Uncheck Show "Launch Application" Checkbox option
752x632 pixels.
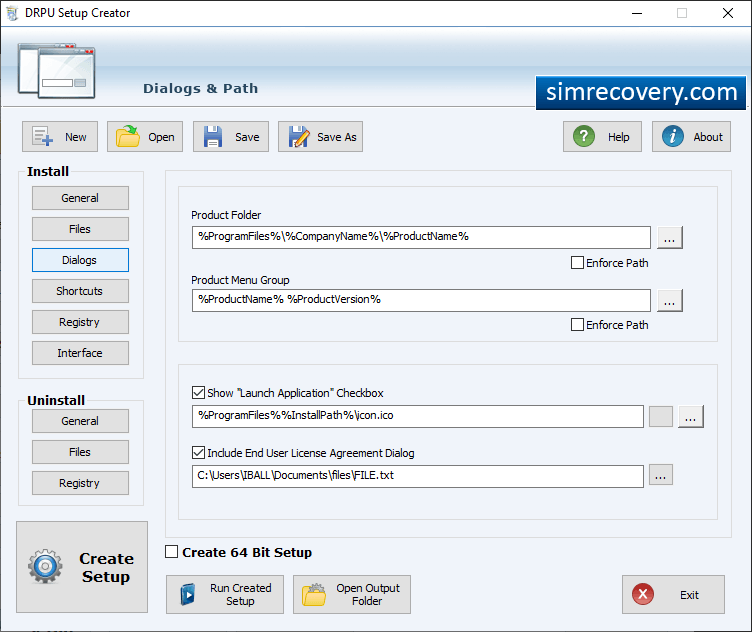(x=198, y=393)
